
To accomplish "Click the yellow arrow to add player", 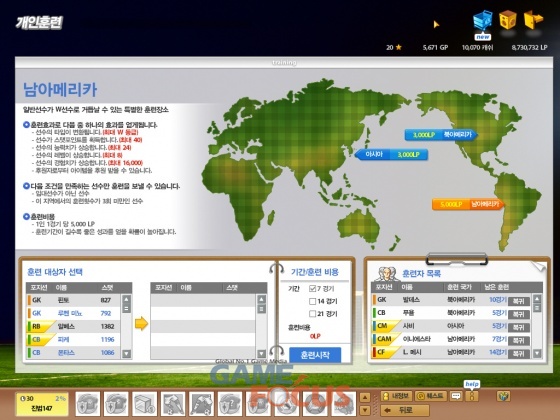I will (x=141, y=323).
